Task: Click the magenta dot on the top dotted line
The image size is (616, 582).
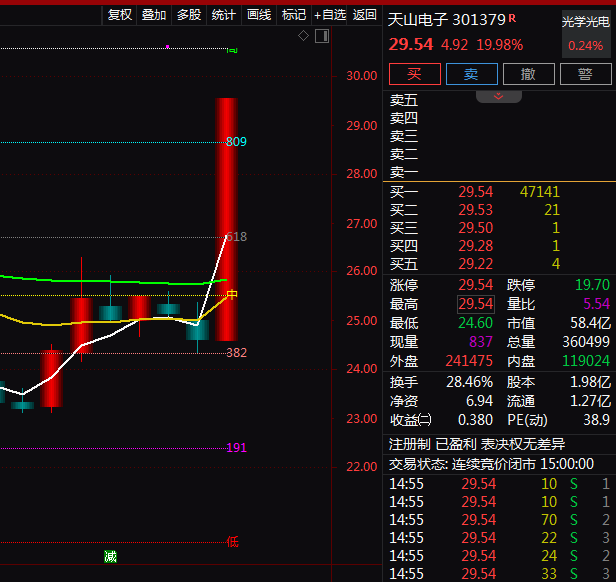Action: [168, 47]
